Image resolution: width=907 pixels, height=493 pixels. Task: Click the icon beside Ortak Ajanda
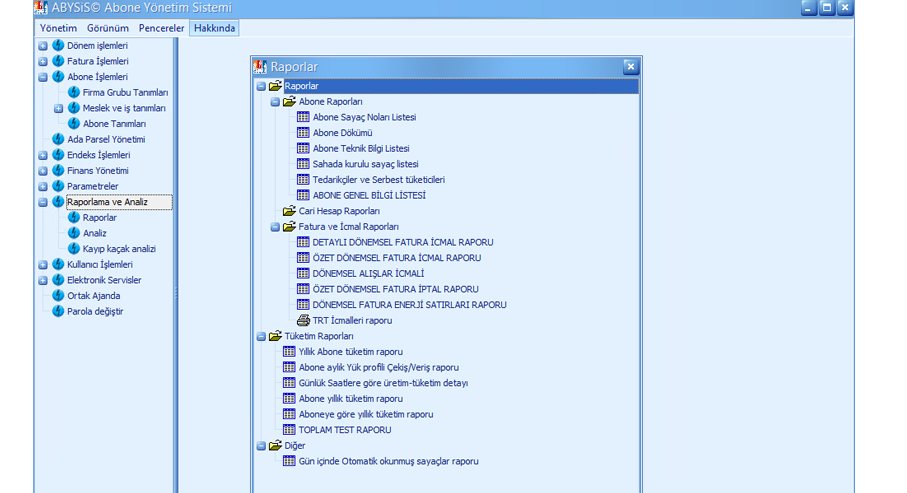point(58,296)
